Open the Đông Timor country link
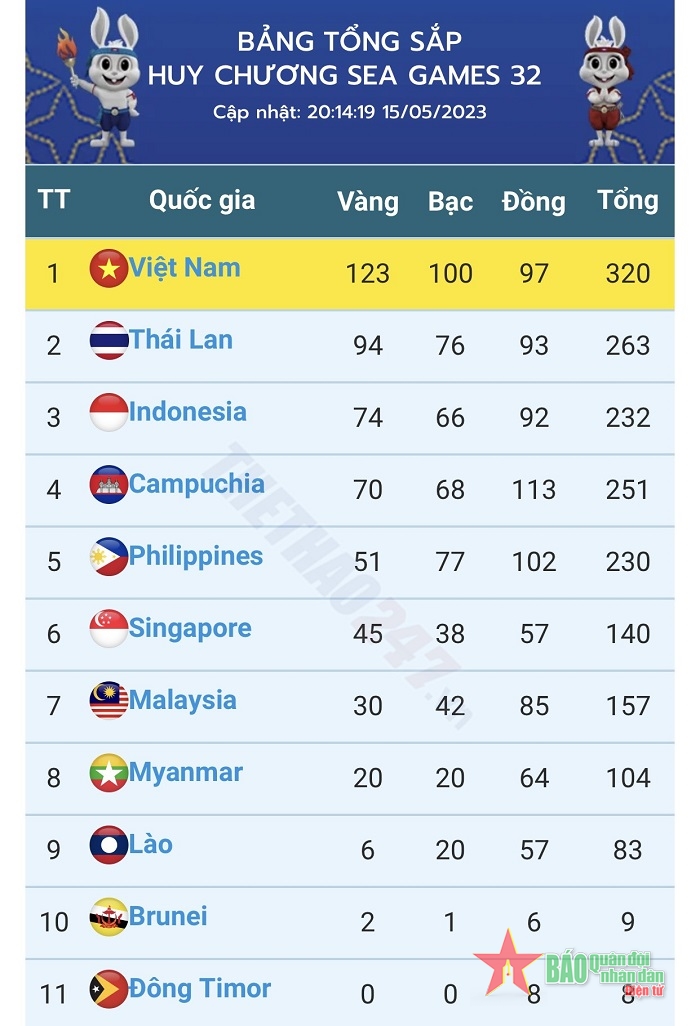The image size is (700, 1026). [x=200, y=989]
